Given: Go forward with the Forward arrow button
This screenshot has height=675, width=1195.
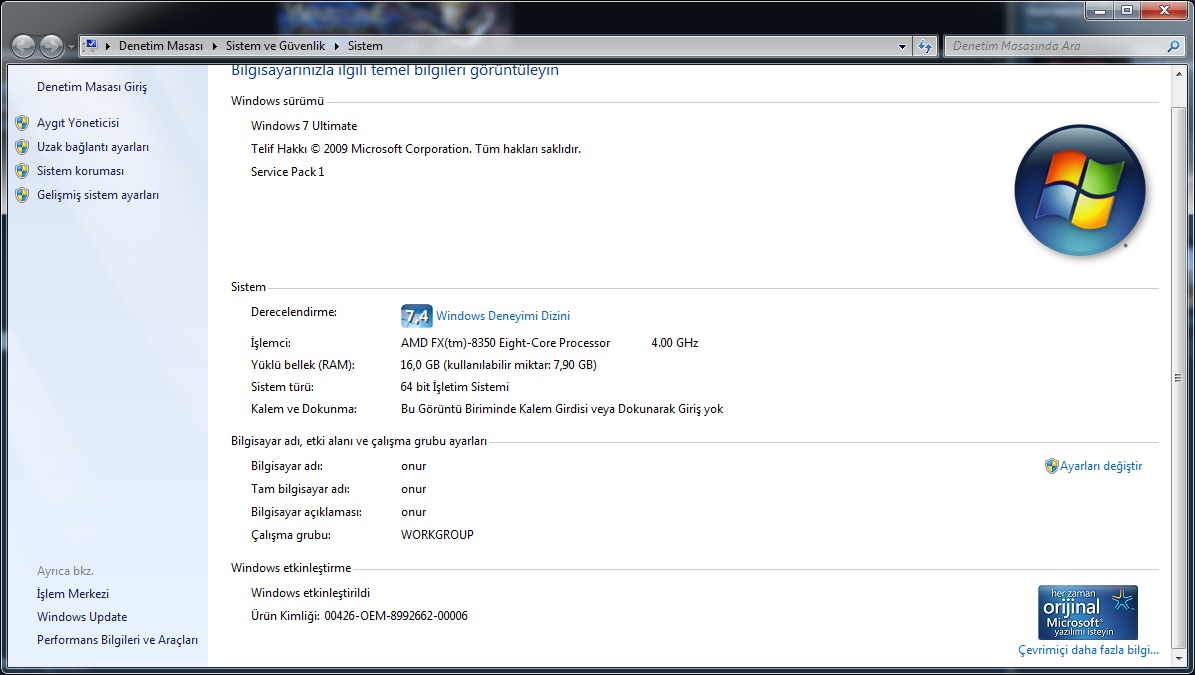Looking at the screenshot, I should click(x=51, y=46).
